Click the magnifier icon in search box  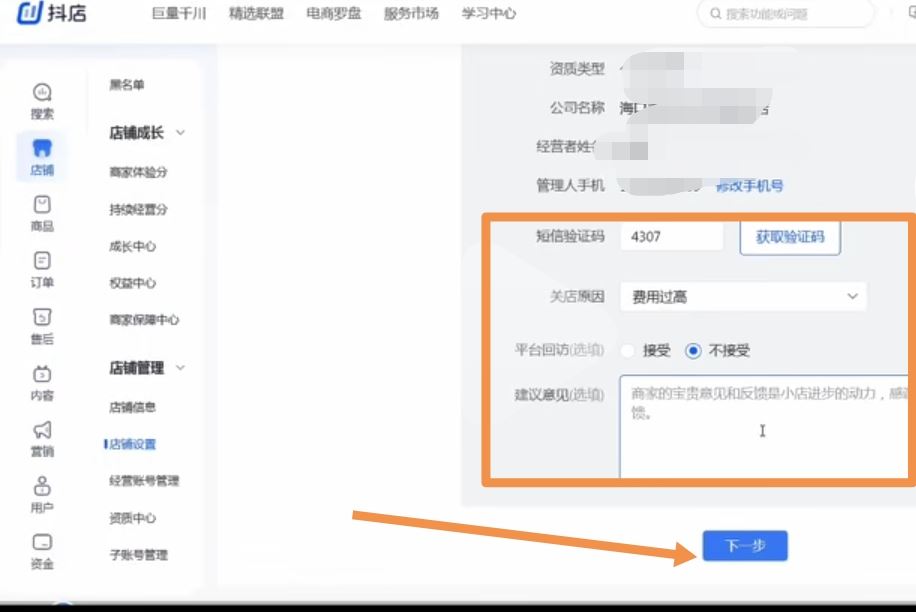[x=716, y=13]
